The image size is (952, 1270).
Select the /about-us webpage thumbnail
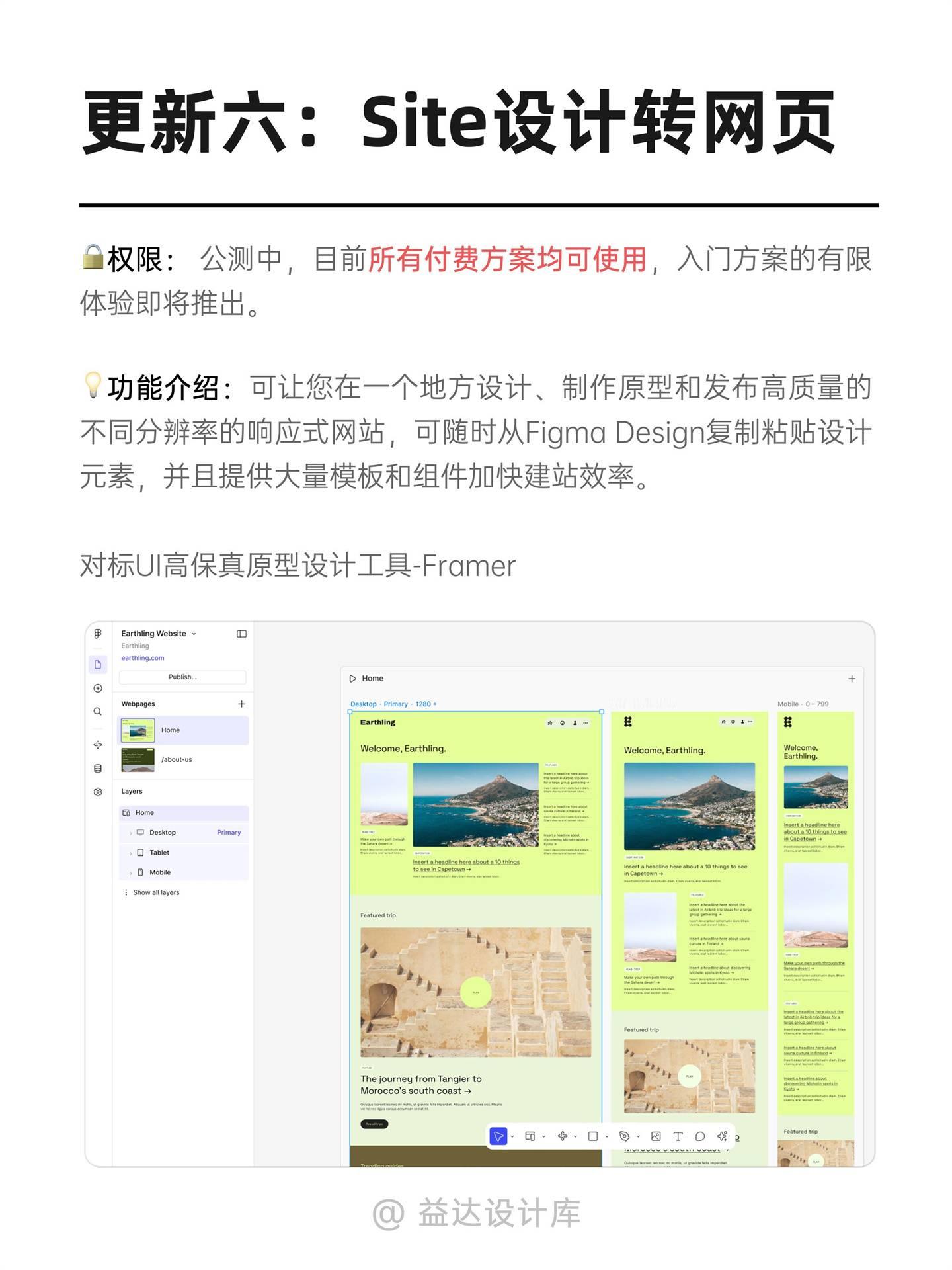pyautogui.click(x=138, y=760)
